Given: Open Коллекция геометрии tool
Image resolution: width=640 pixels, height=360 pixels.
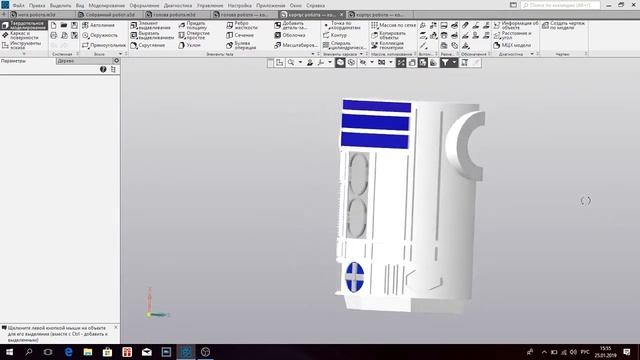Looking at the screenshot, I should pos(387,45).
